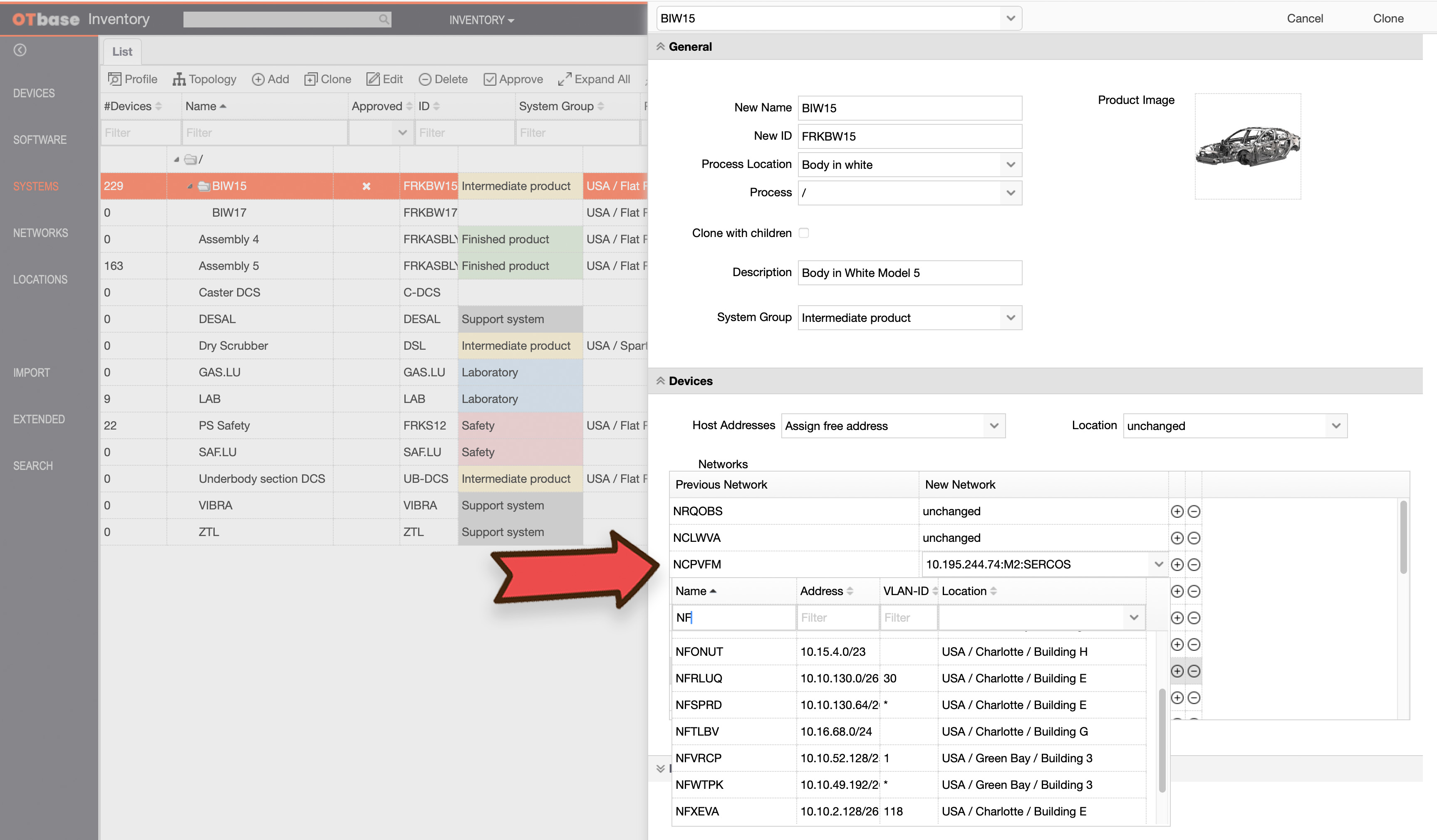The height and width of the screenshot is (840, 1437).
Task: Collapse the General section
Action: pos(660,46)
